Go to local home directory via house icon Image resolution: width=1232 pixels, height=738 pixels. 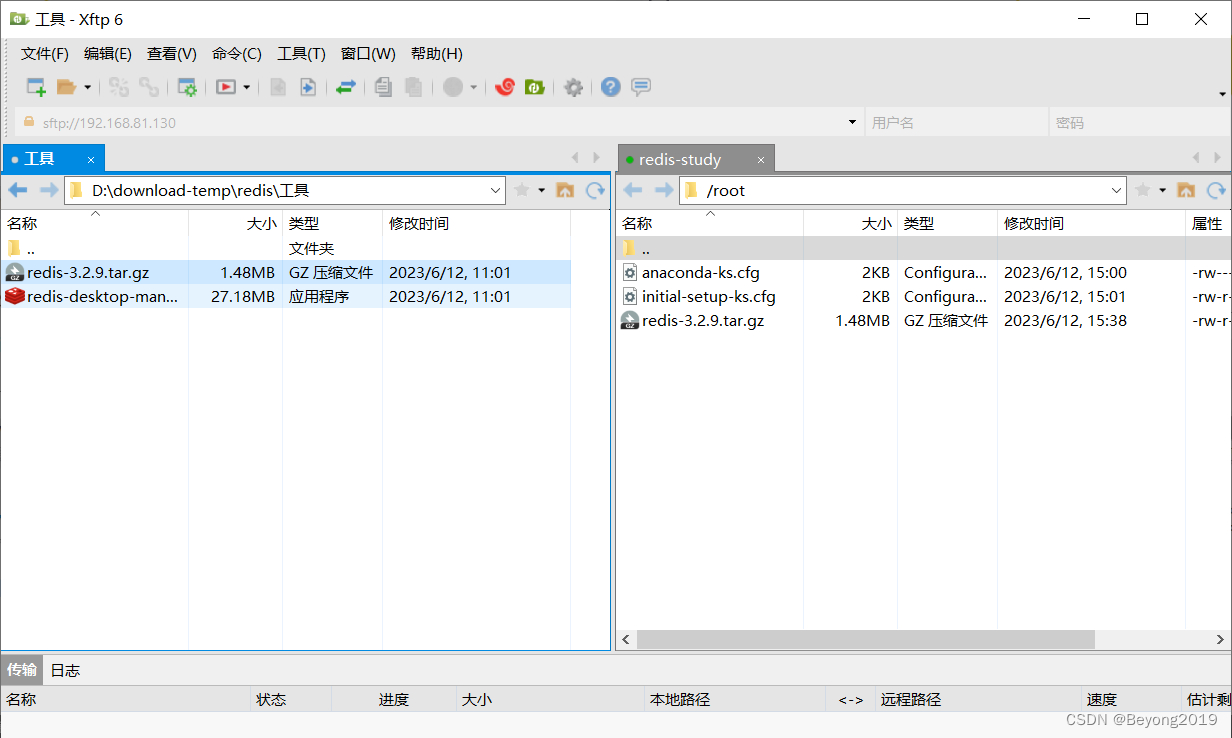point(565,190)
